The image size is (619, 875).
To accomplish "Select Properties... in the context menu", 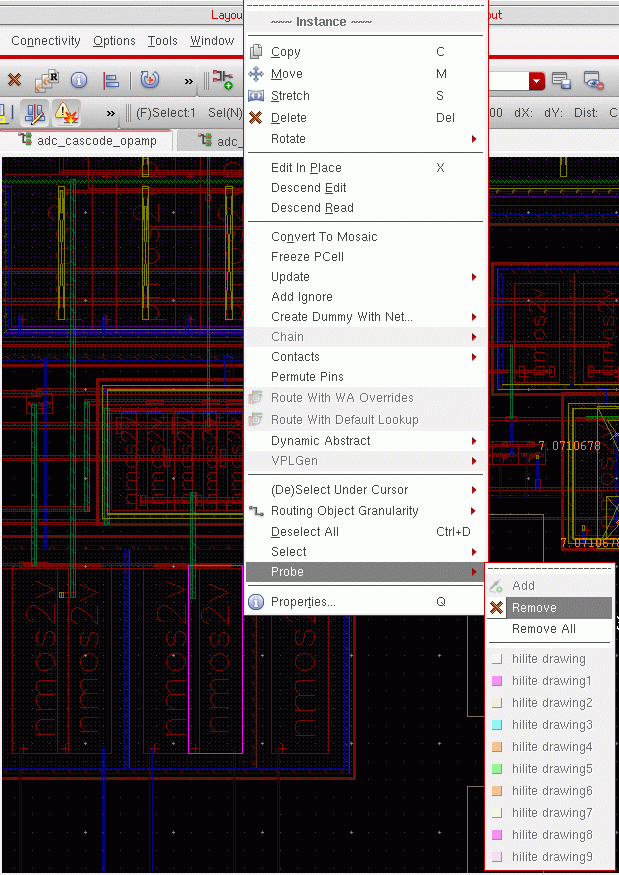I will point(303,602).
